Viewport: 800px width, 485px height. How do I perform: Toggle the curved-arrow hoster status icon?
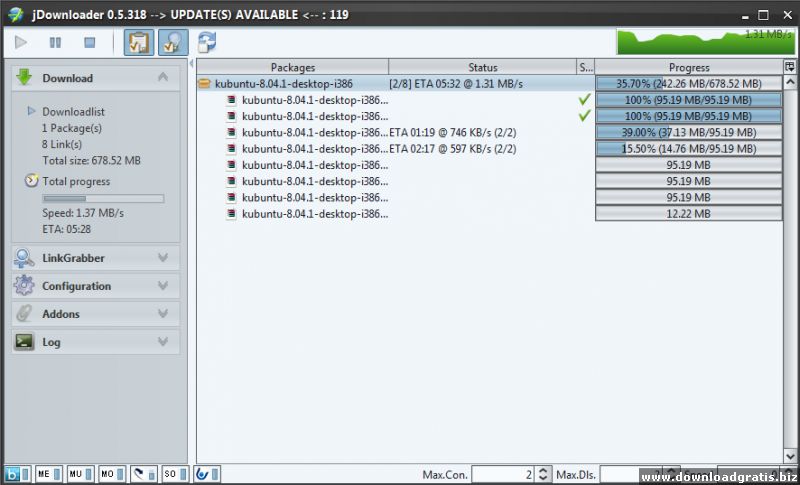pyautogui.click(x=144, y=474)
